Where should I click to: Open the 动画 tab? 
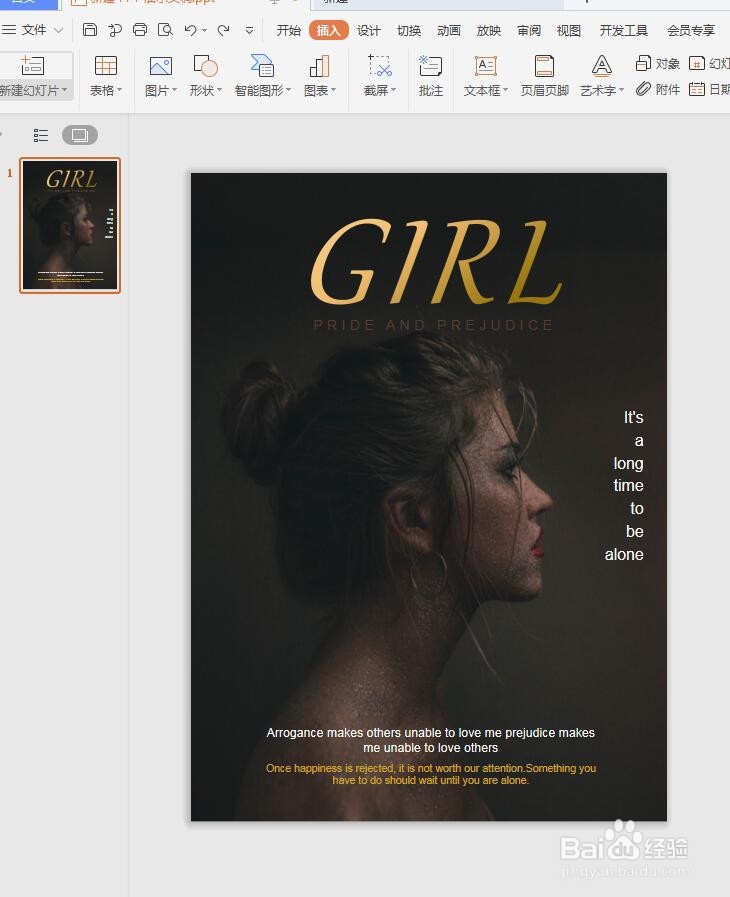[x=449, y=30]
